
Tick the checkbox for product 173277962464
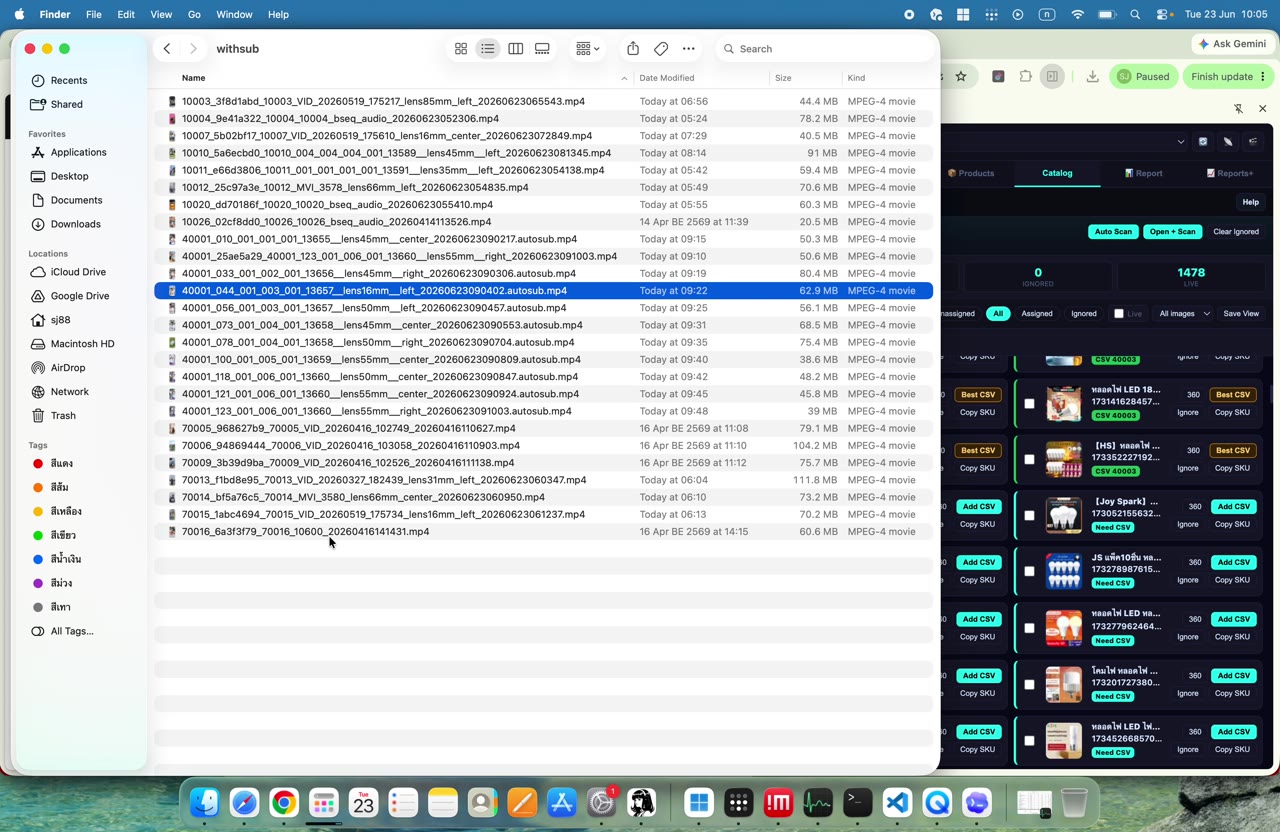coord(1029,628)
